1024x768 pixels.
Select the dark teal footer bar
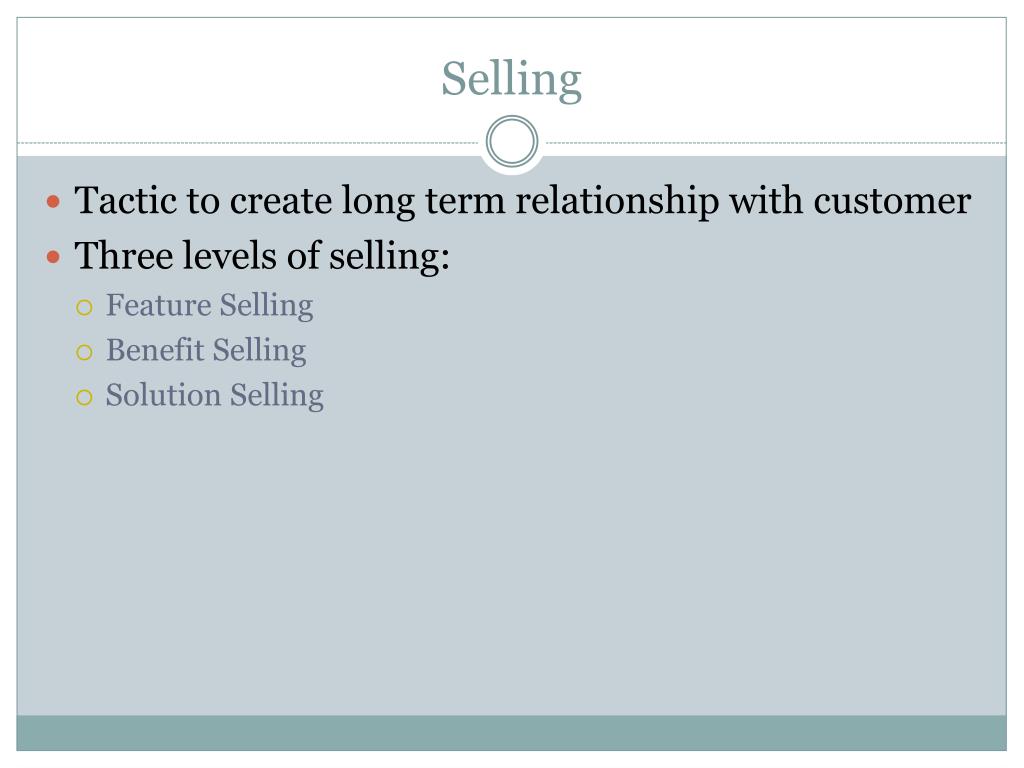point(511,733)
